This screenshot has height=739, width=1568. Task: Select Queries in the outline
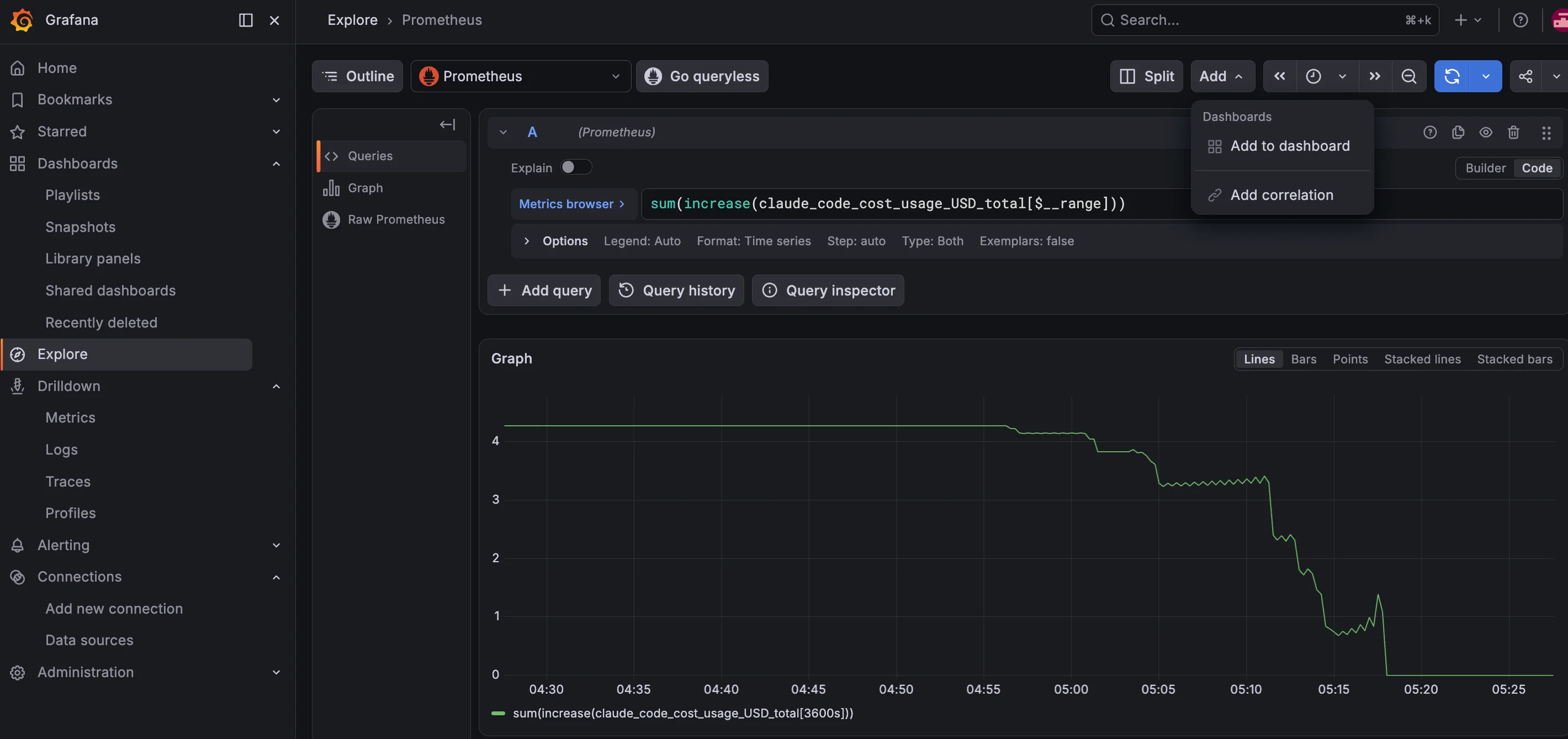point(392,156)
